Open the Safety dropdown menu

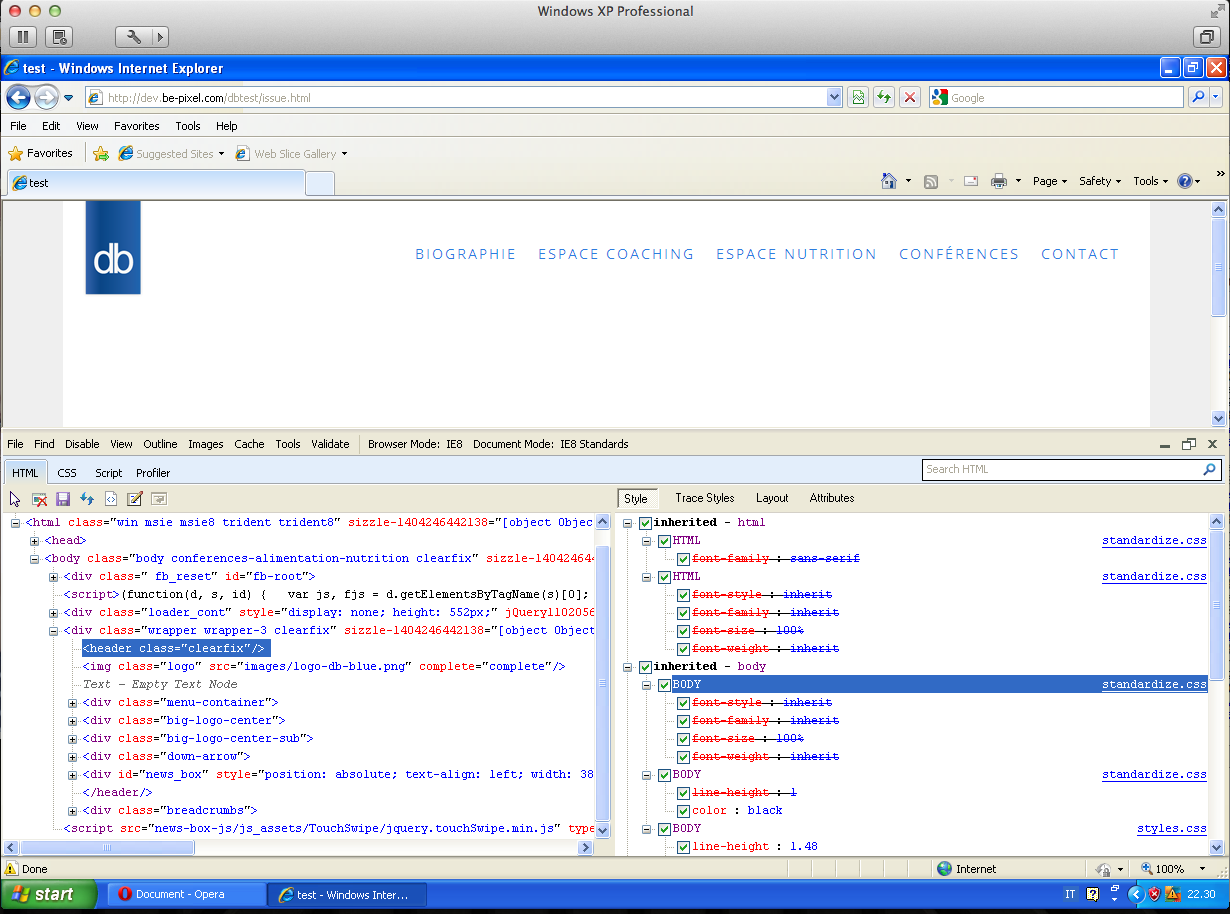(1099, 181)
